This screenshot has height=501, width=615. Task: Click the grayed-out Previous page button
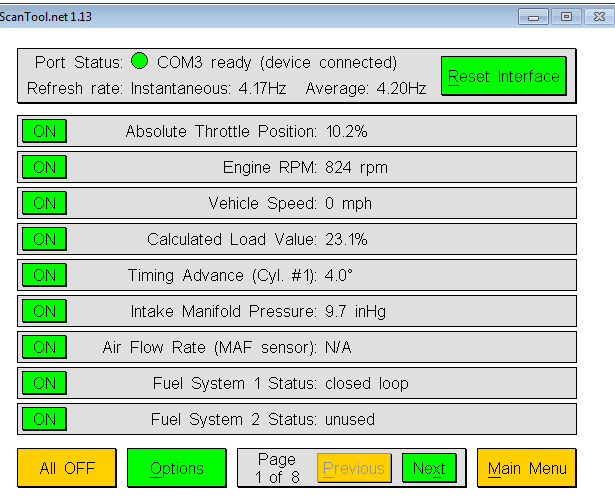coord(353,468)
